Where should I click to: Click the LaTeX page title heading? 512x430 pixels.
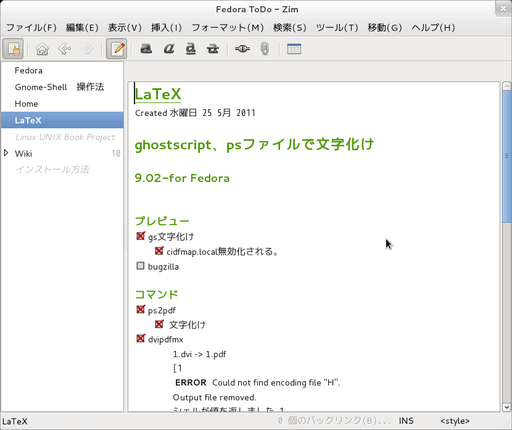[158, 94]
